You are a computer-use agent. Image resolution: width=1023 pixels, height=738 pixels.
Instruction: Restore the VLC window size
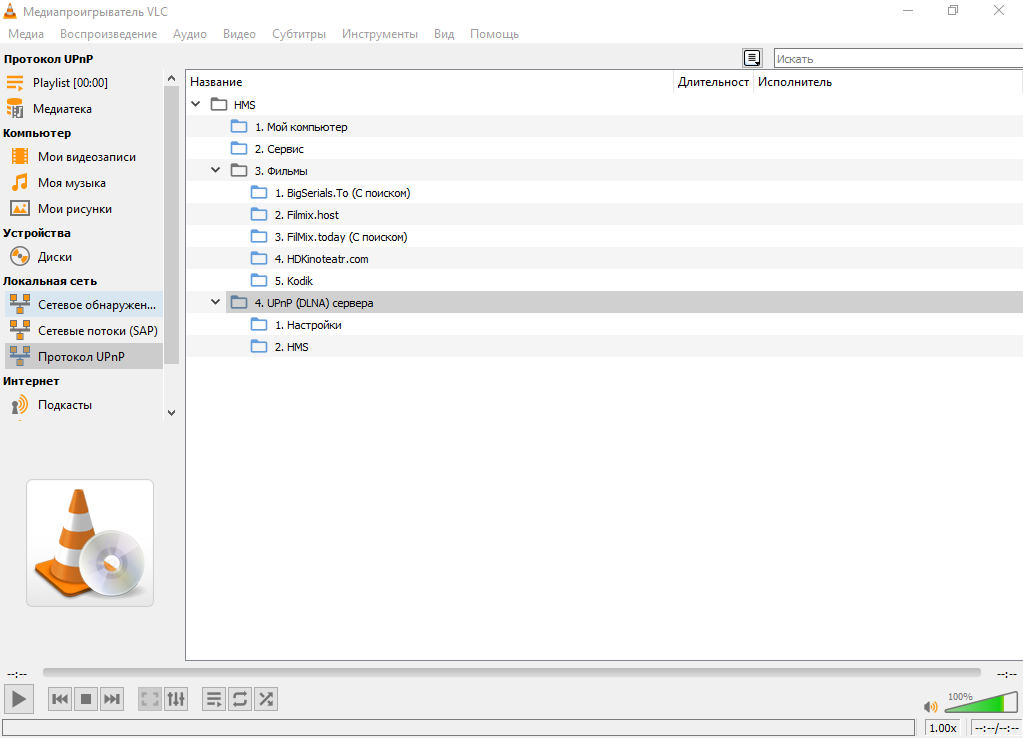[953, 10]
